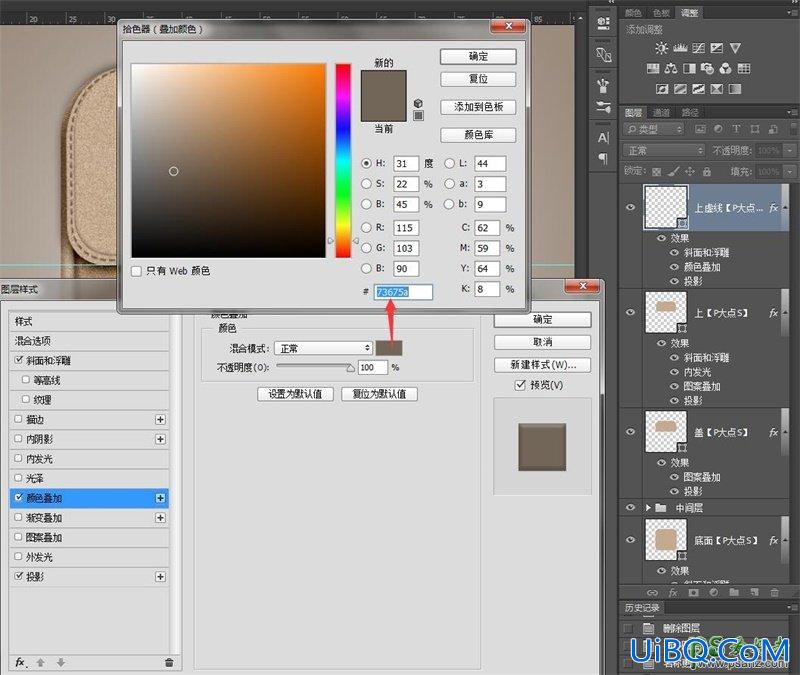Toggle the 投影 drop shadow checkbox
Screen dimensions: 800x675
[19, 576]
